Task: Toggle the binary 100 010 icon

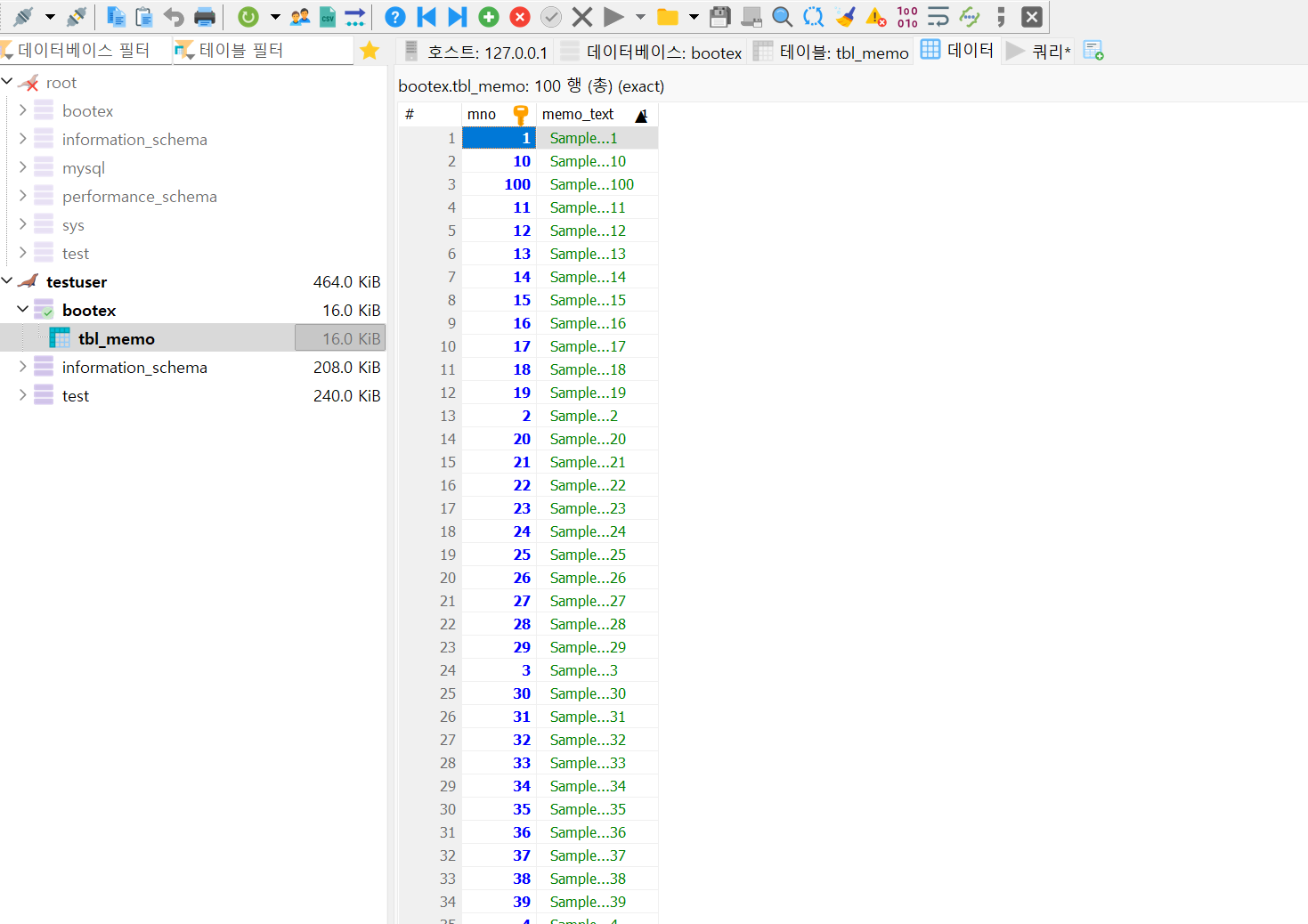Action: tap(907, 16)
